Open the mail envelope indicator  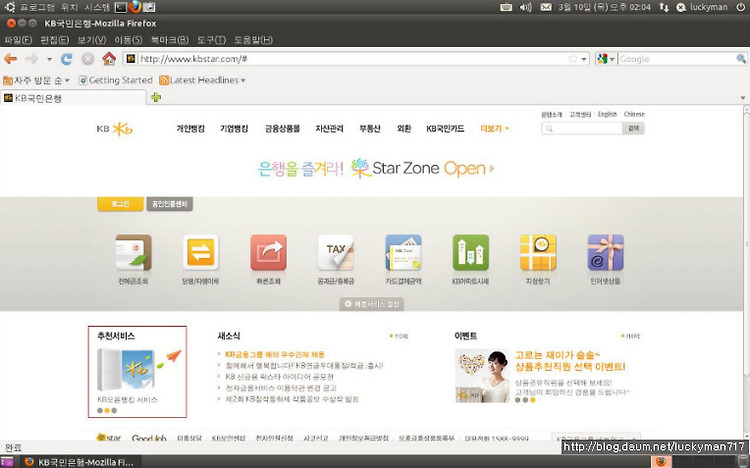[546, 7]
